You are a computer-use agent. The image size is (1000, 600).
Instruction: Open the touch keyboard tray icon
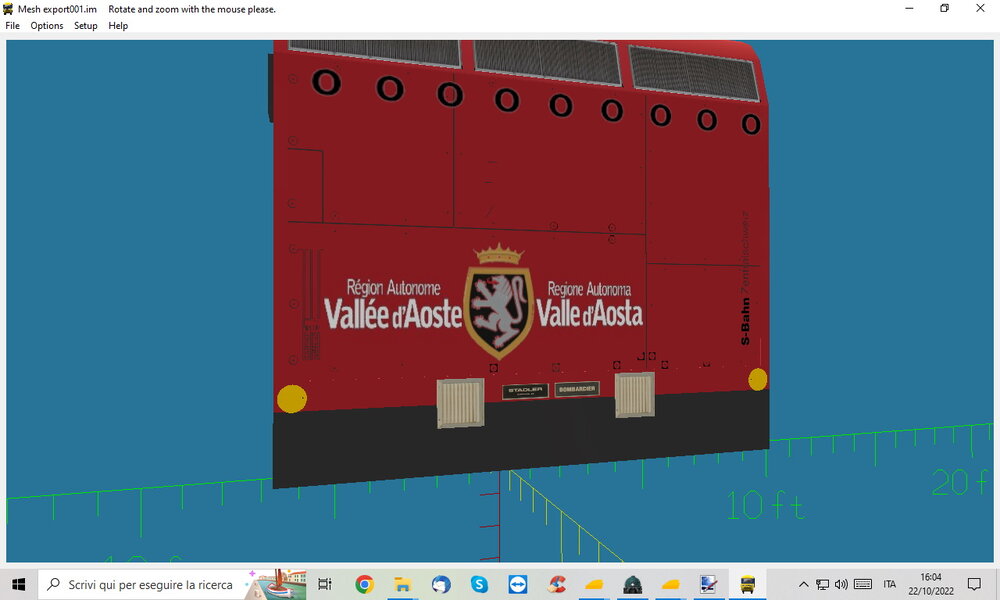[863, 584]
